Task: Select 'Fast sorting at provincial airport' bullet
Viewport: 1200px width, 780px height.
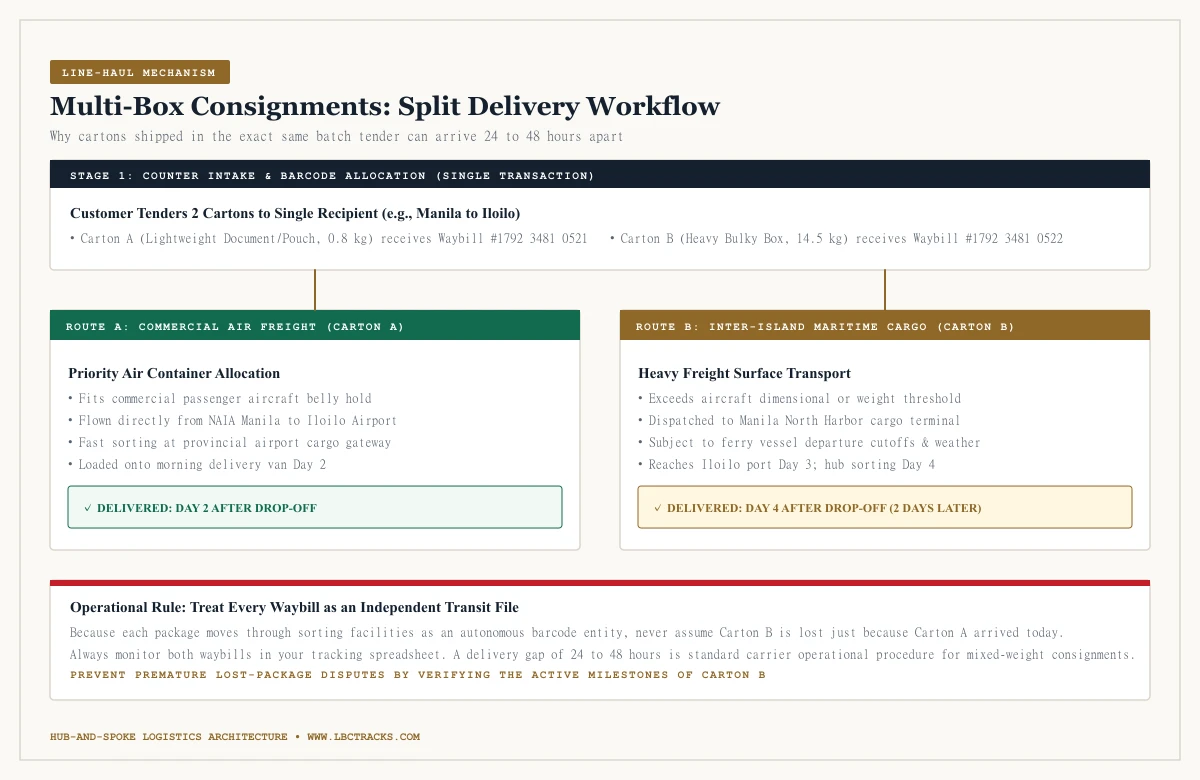Action: pos(230,443)
